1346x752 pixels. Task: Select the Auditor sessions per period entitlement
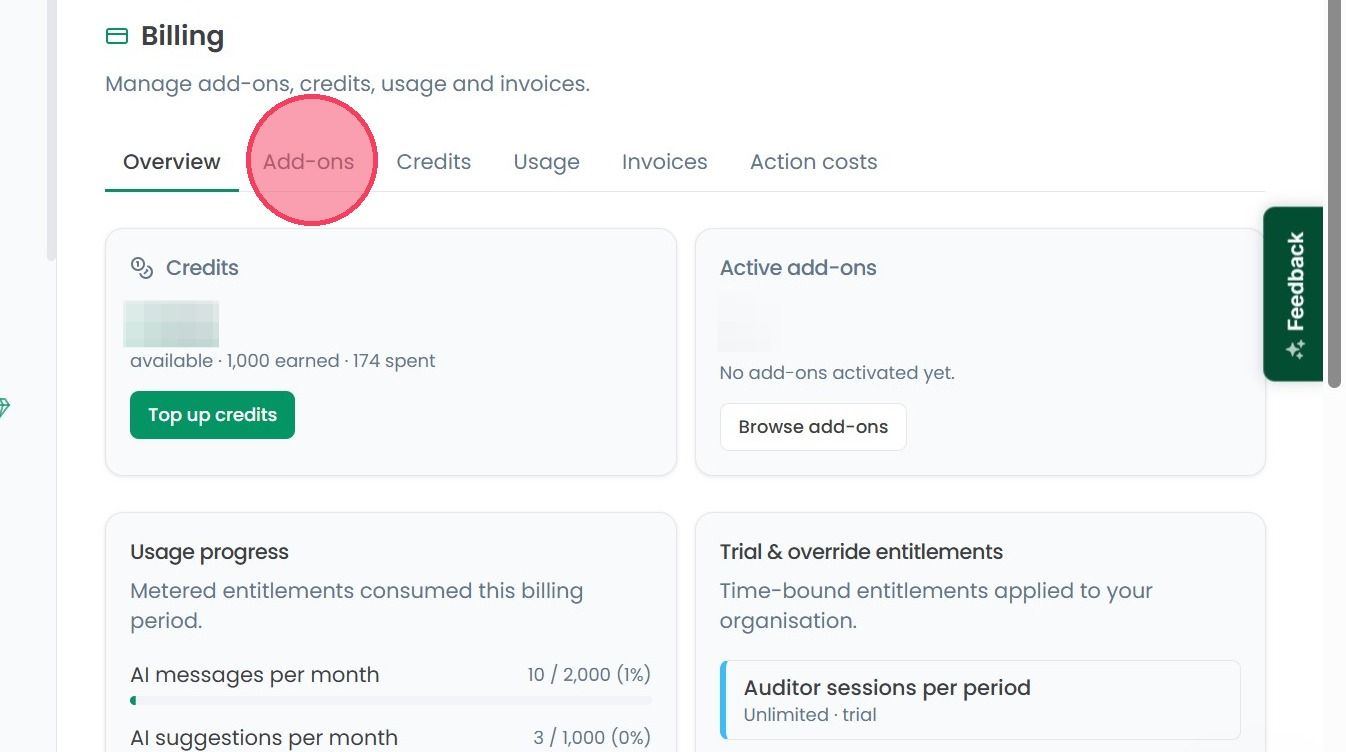tap(980, 700)
